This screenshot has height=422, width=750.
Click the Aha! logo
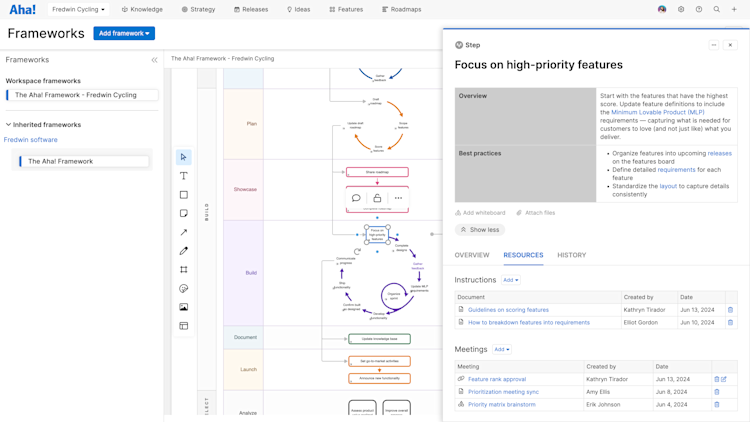[x=22, y=10]
